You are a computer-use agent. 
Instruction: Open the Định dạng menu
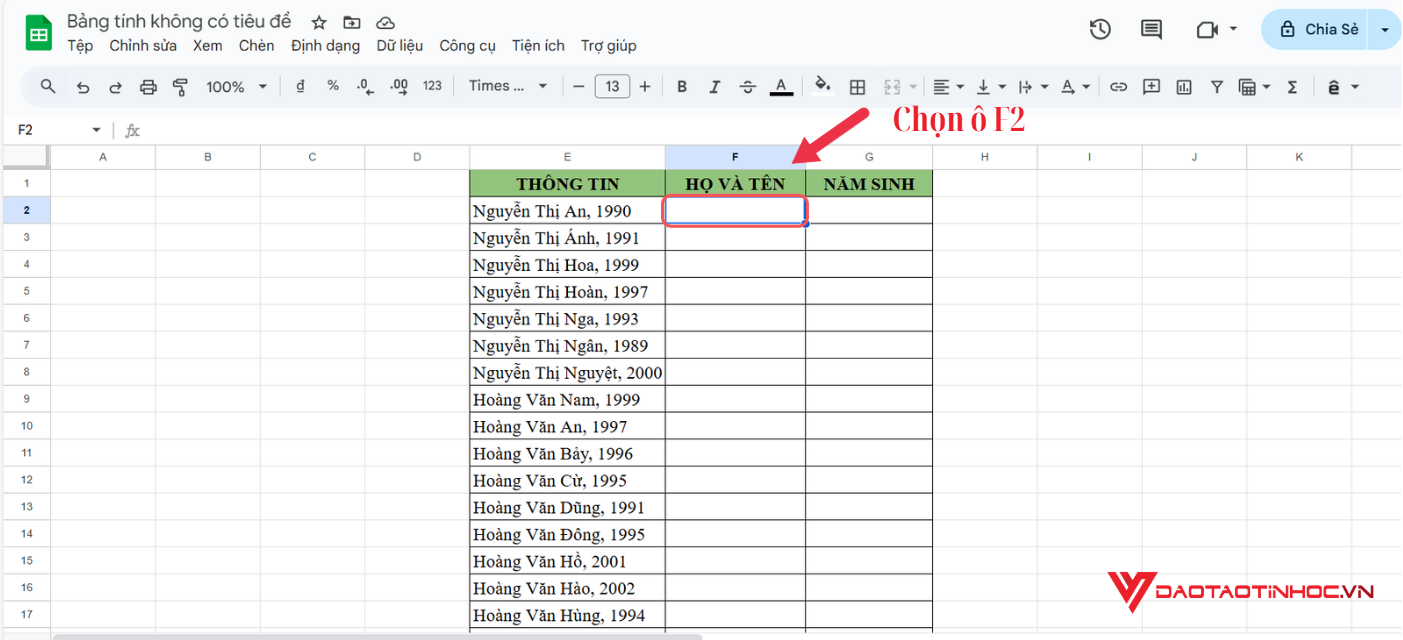(x=325, y=45)
